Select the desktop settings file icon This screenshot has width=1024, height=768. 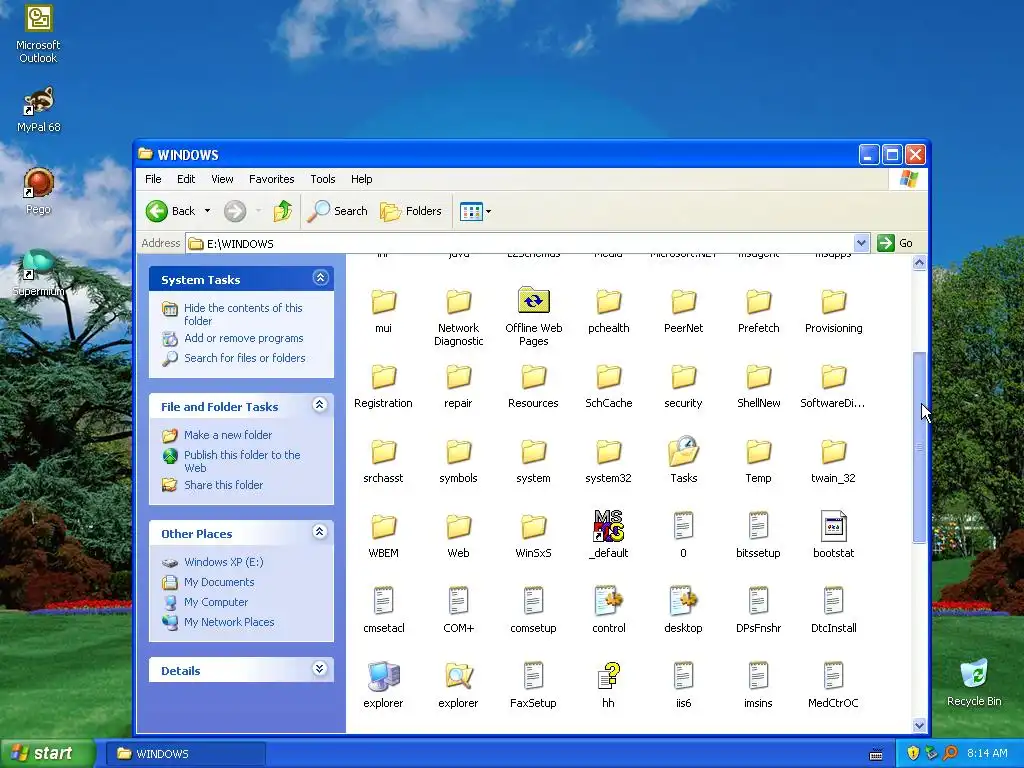pyautogui.click(x=683, y=601)
